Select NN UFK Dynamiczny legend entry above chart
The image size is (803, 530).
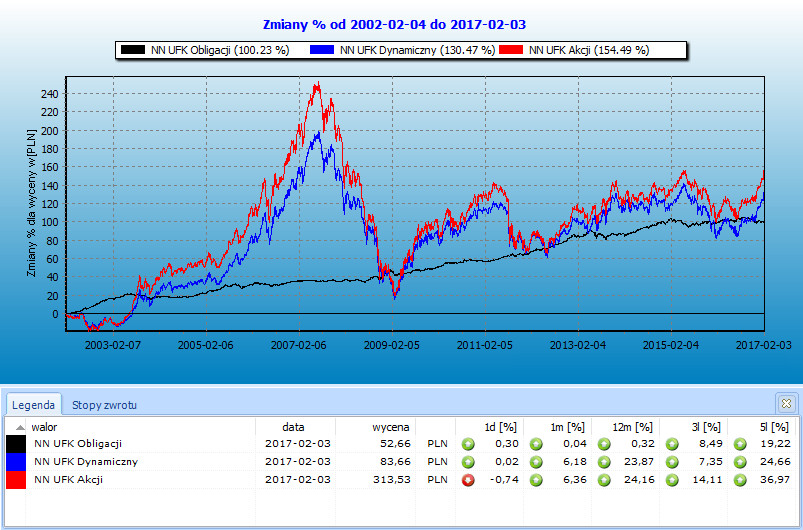click(x=402, y=50)
